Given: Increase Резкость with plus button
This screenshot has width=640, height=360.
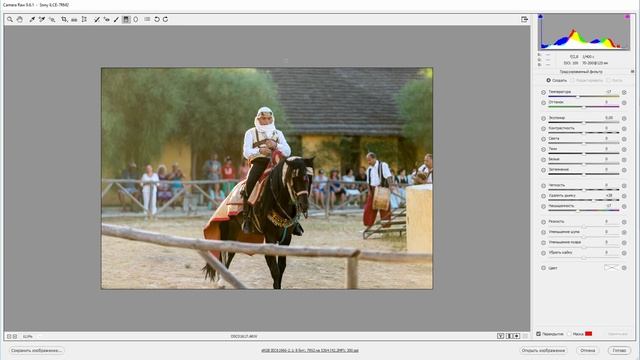Looking at the screenshot, I should [624, 222].
